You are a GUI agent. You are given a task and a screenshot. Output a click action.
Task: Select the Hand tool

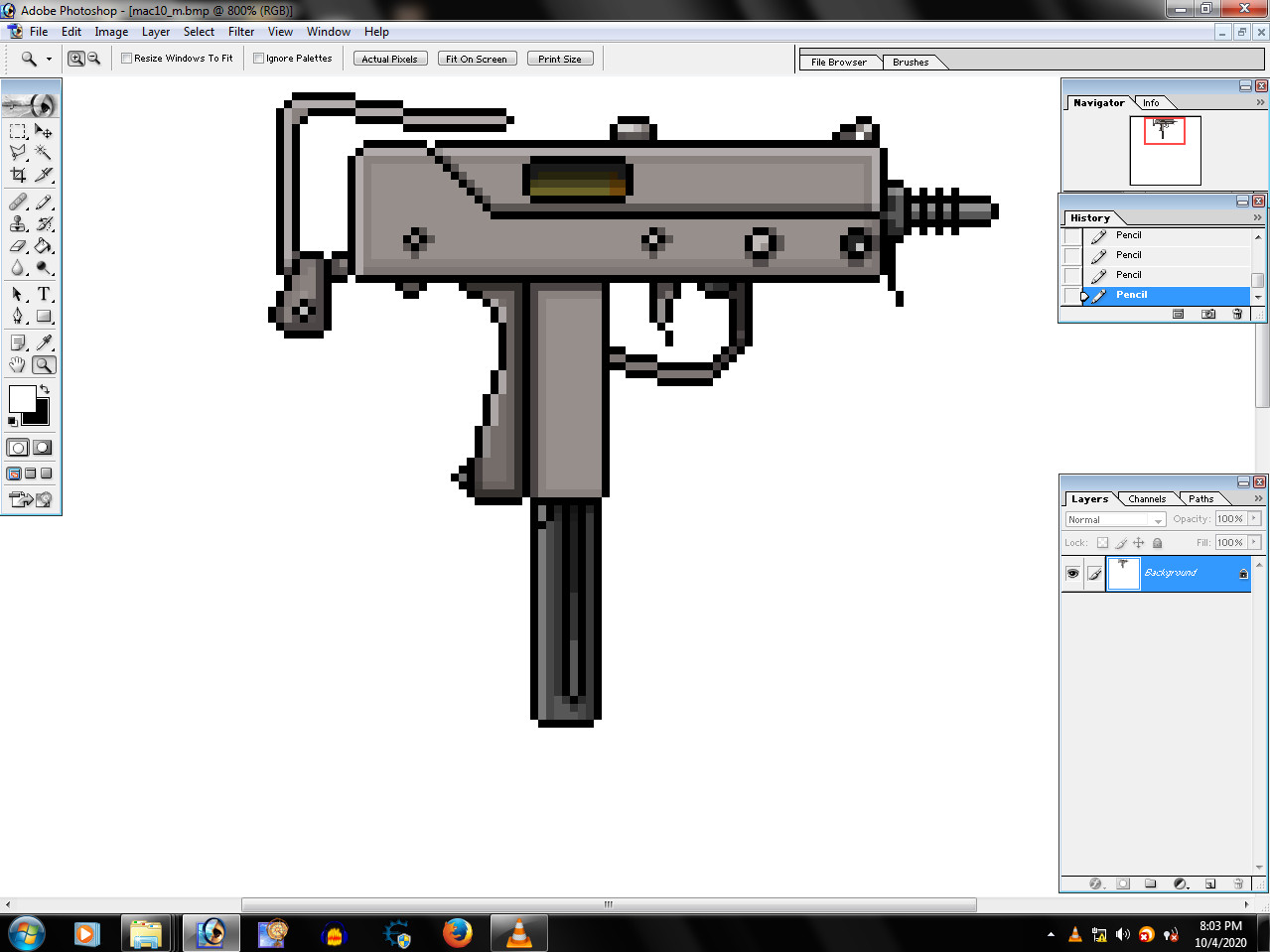[17, 364]
